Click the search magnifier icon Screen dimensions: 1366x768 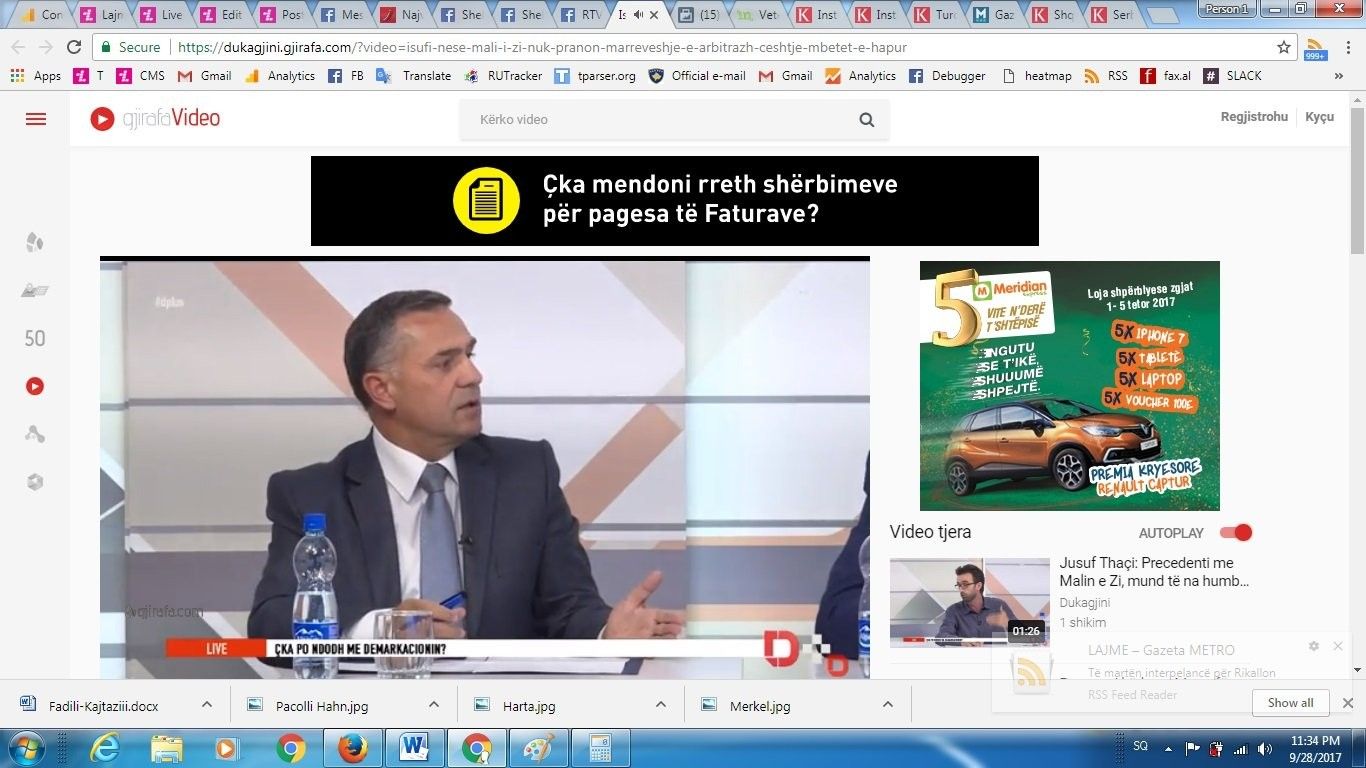point(866,120)
